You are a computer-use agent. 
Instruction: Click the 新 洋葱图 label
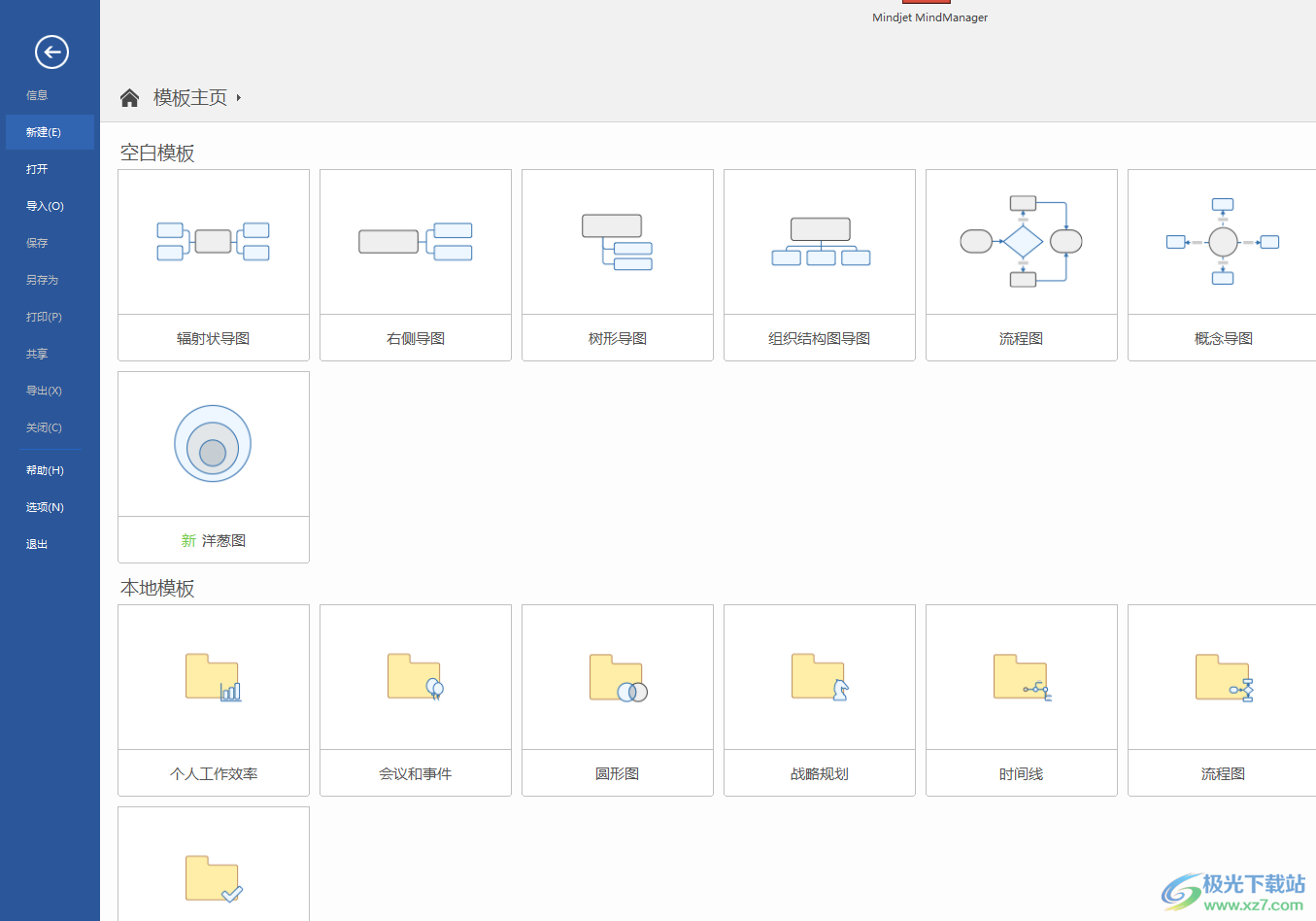[214, 540]
